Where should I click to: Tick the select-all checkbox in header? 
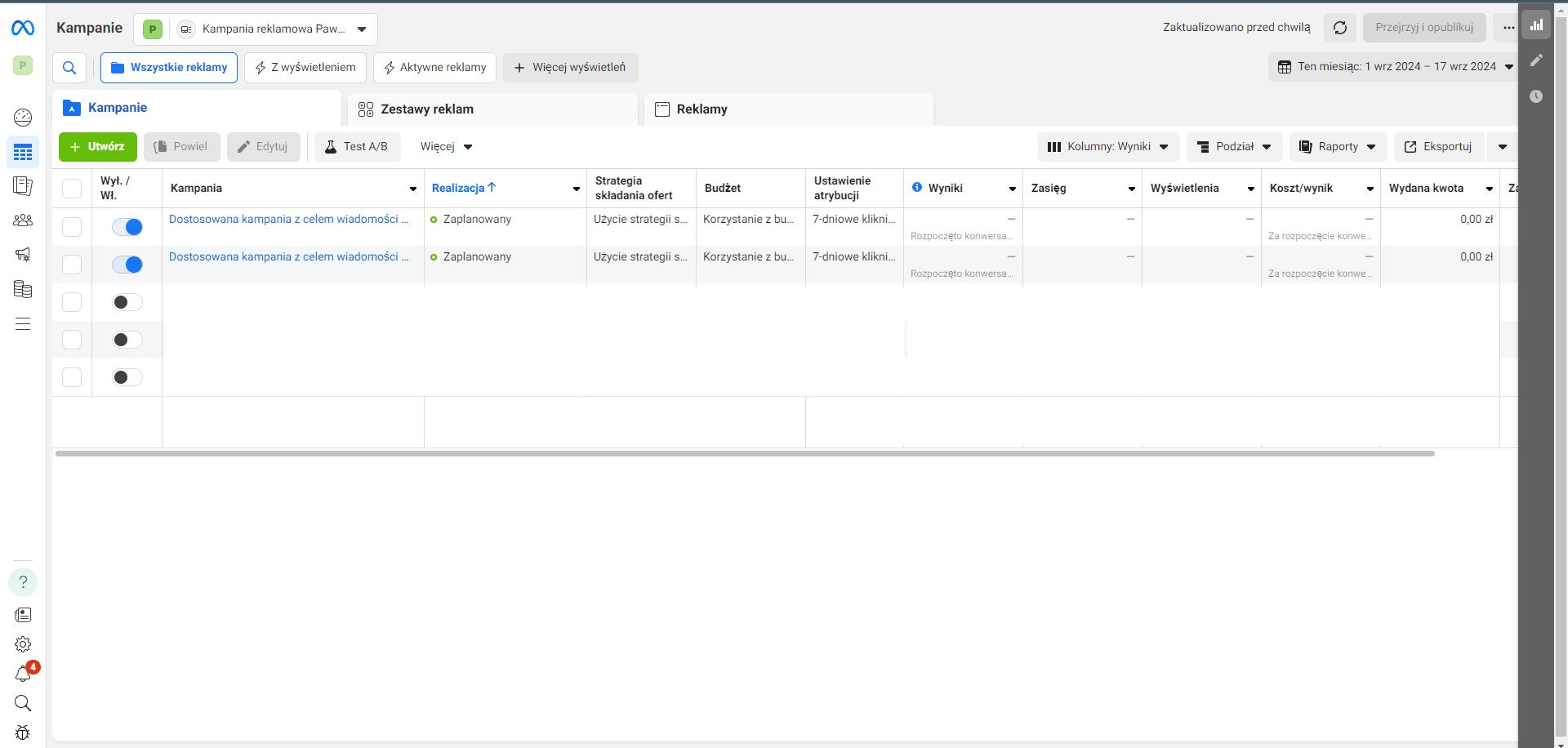coord(72,189)
